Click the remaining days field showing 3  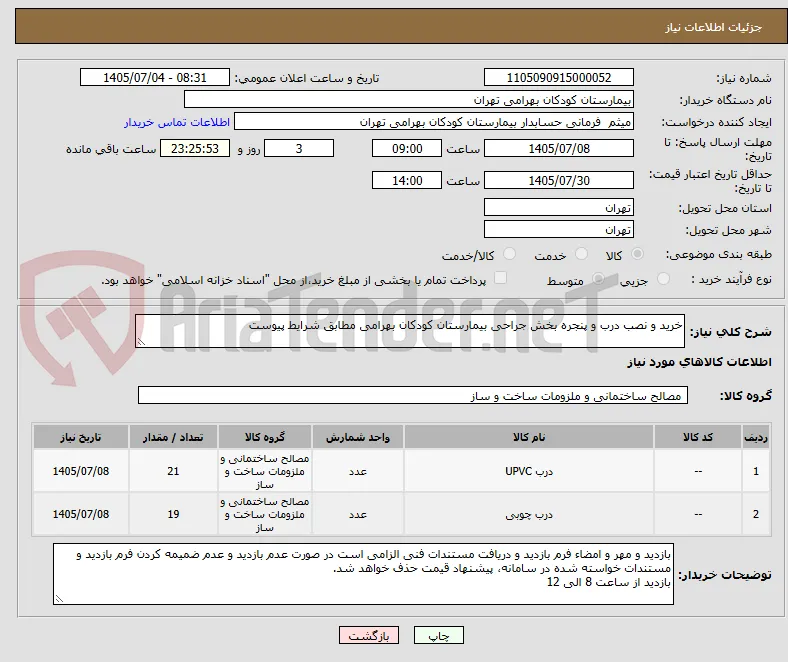pyautogui.click(x=299, y=149)
